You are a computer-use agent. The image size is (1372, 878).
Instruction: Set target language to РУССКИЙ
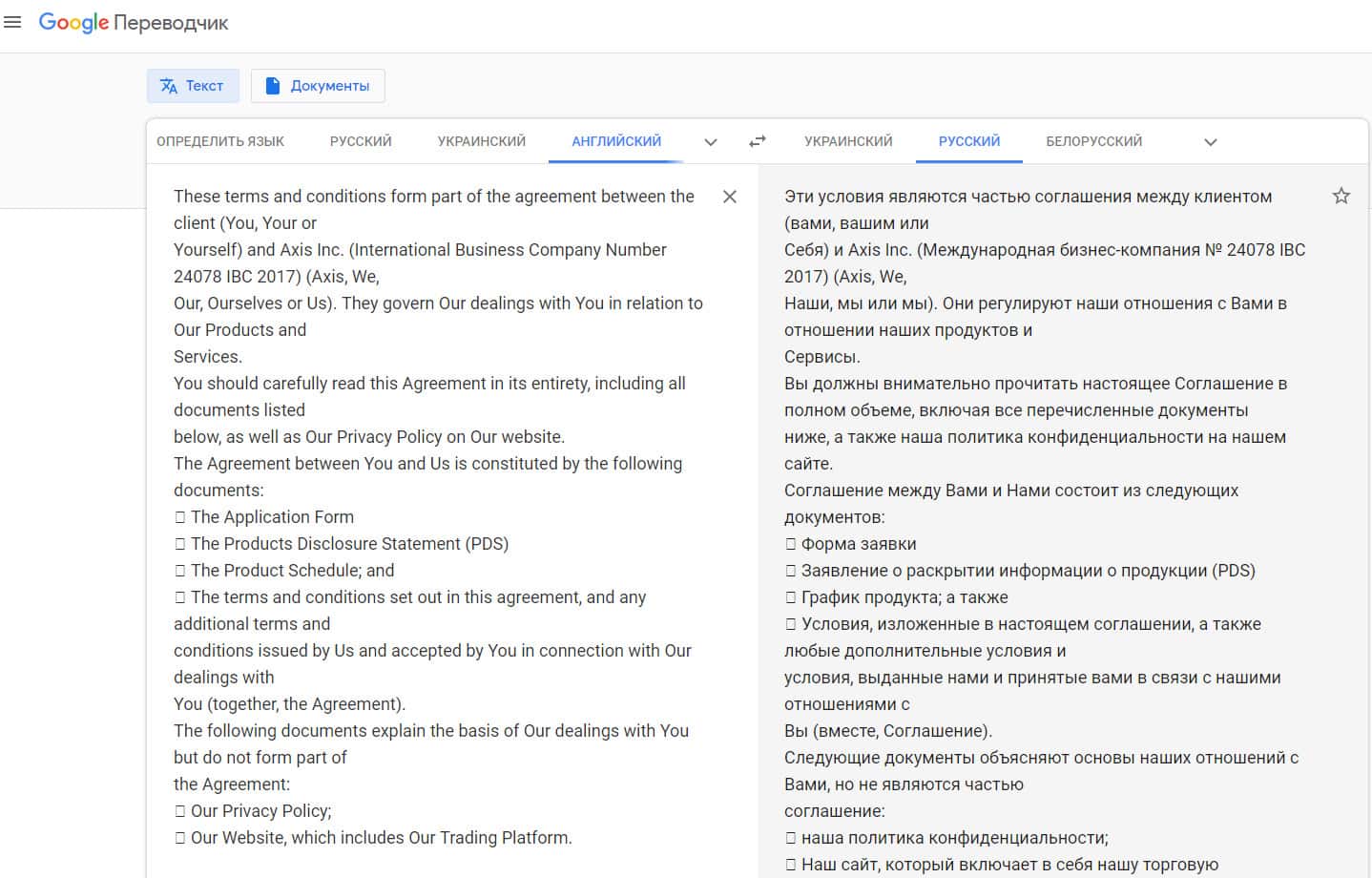pyautogui.click(x=968, y=141)
